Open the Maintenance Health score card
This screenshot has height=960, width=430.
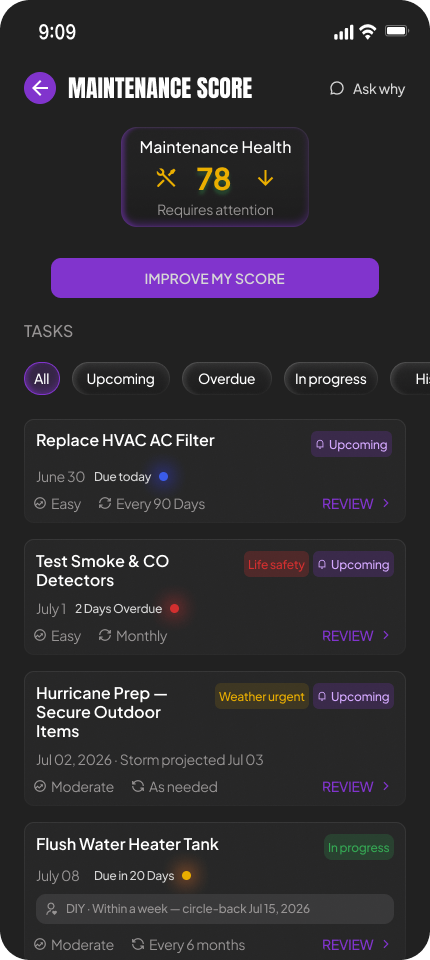pyautogui.click(x=215, y=177)
